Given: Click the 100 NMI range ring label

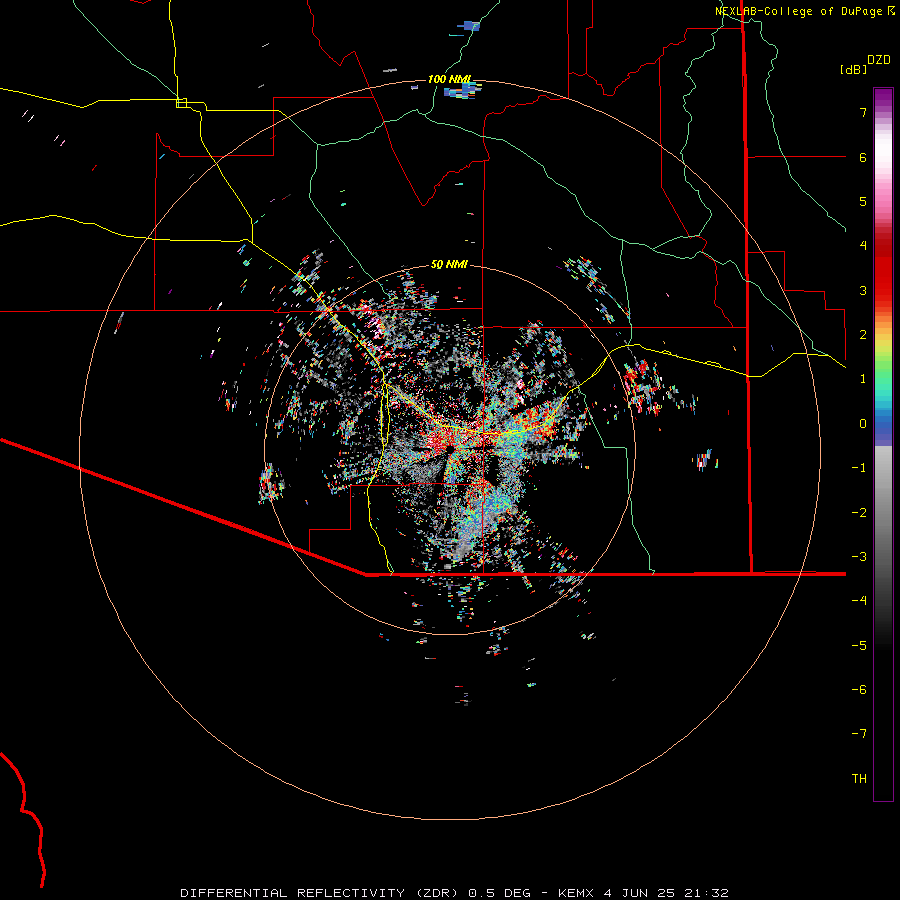Looking at the screenshot, I should point(449,79).
